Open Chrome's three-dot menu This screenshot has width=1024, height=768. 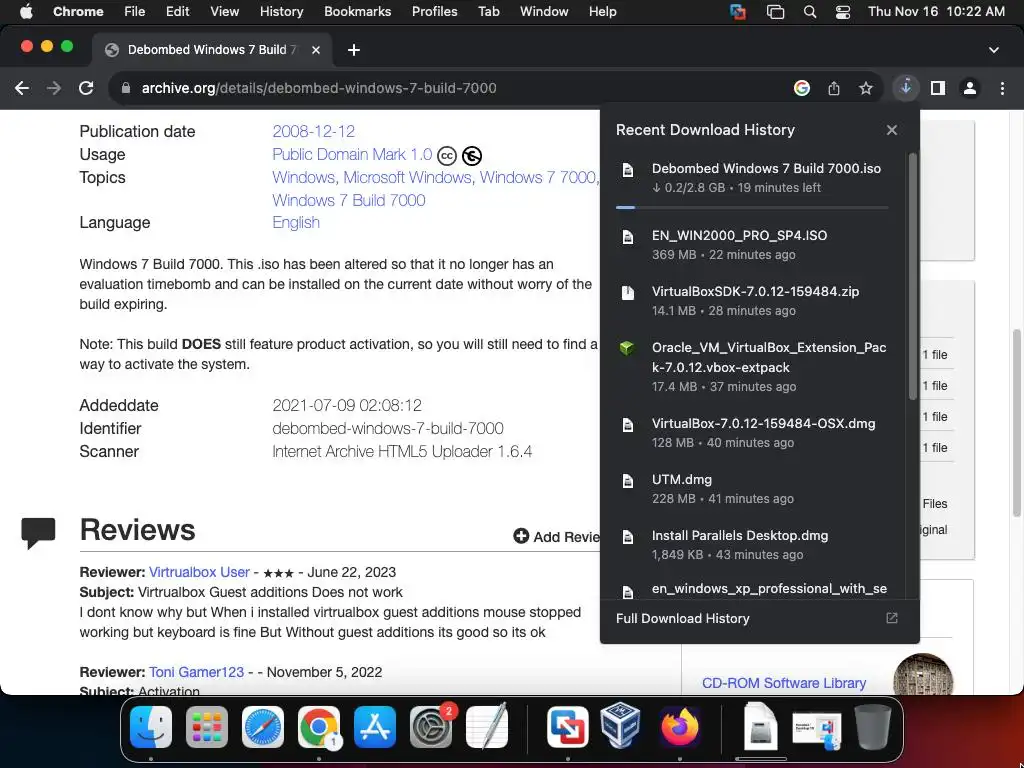(1002, 88)
